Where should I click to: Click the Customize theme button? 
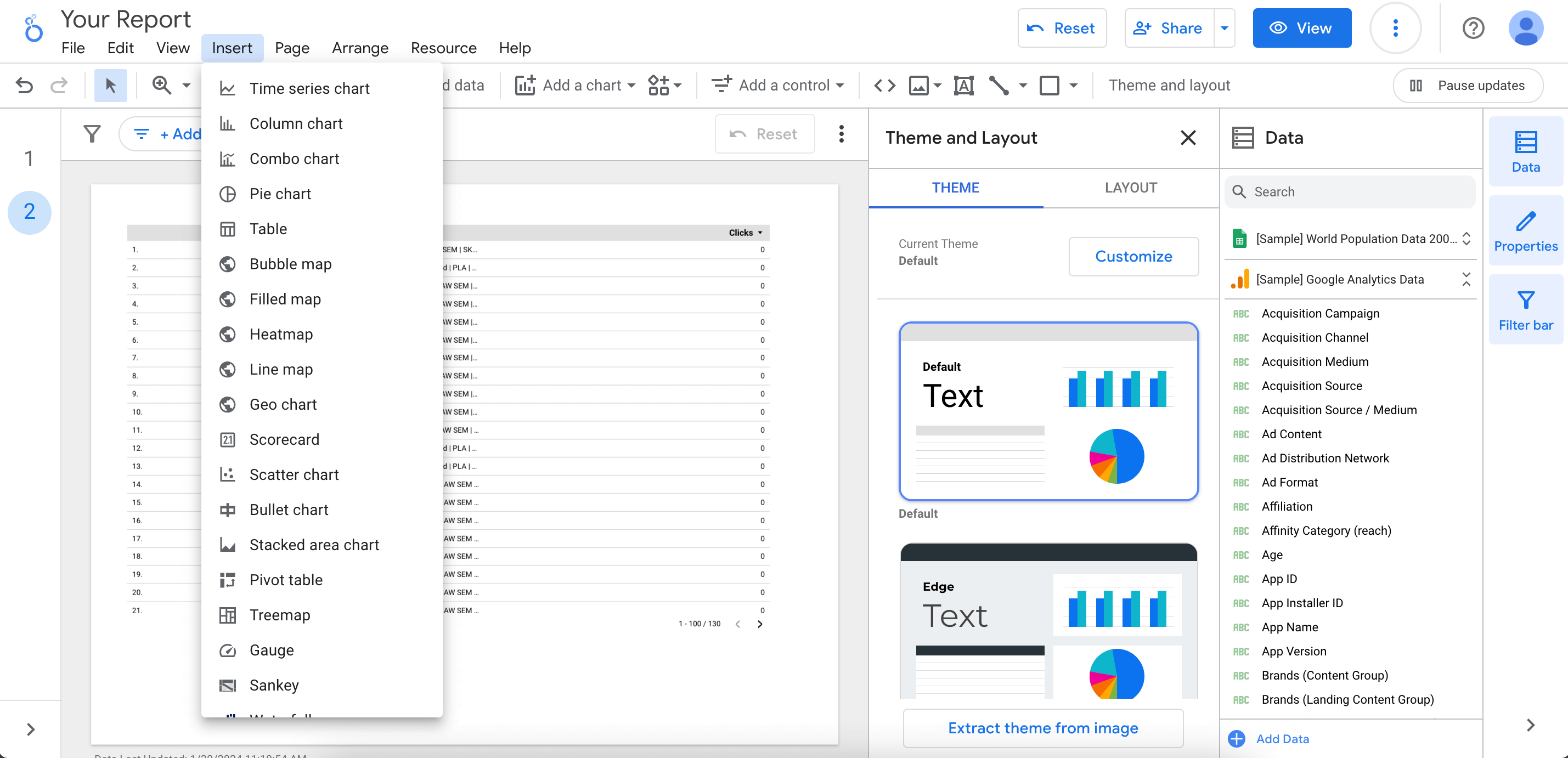point(1133,256)
